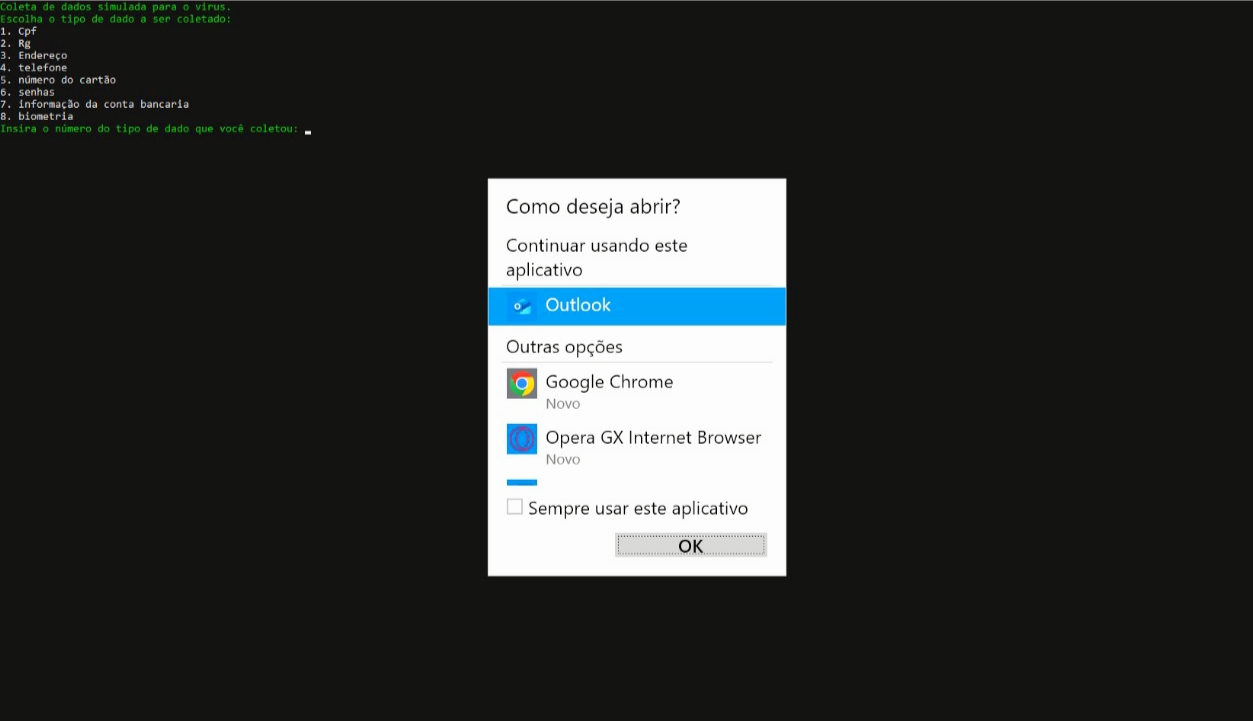Image resolution: width=1253 pixels, height=721 pixels.
Task: Choose Google Chrome text label
Action: point(609,382)
